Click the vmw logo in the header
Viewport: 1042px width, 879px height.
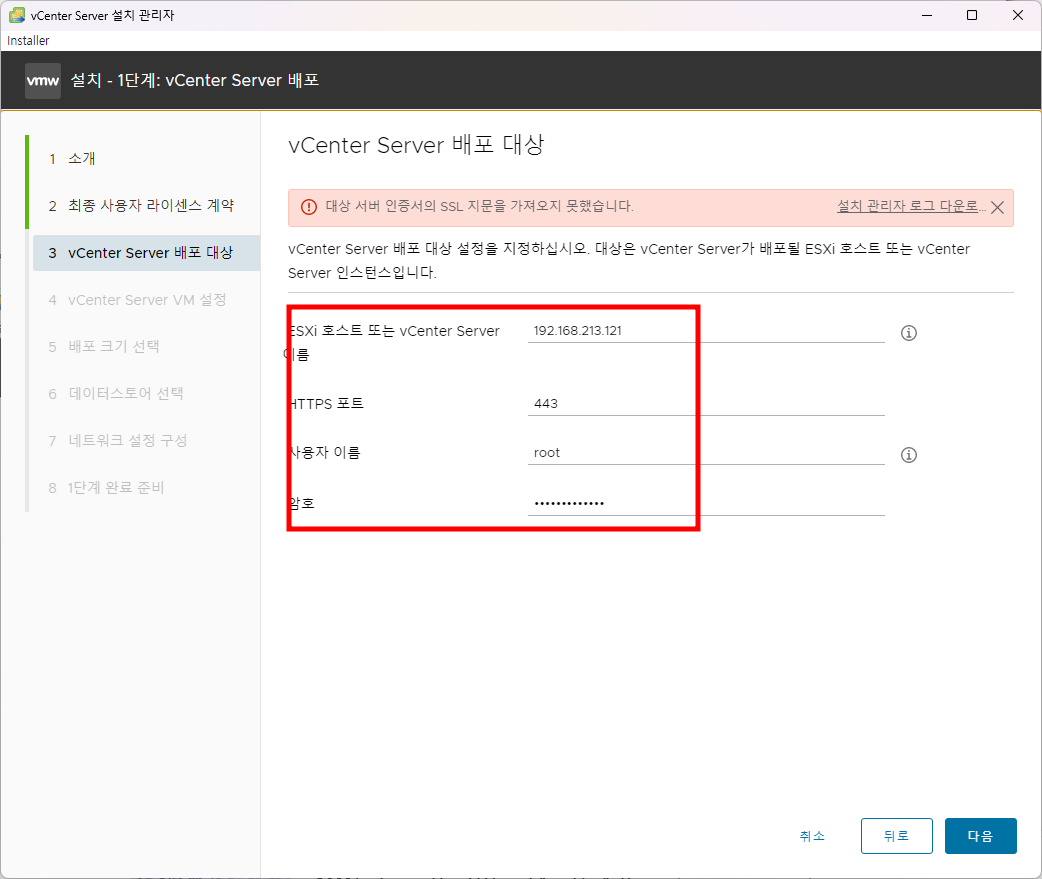pyautogui.click(x=43, y=80)
